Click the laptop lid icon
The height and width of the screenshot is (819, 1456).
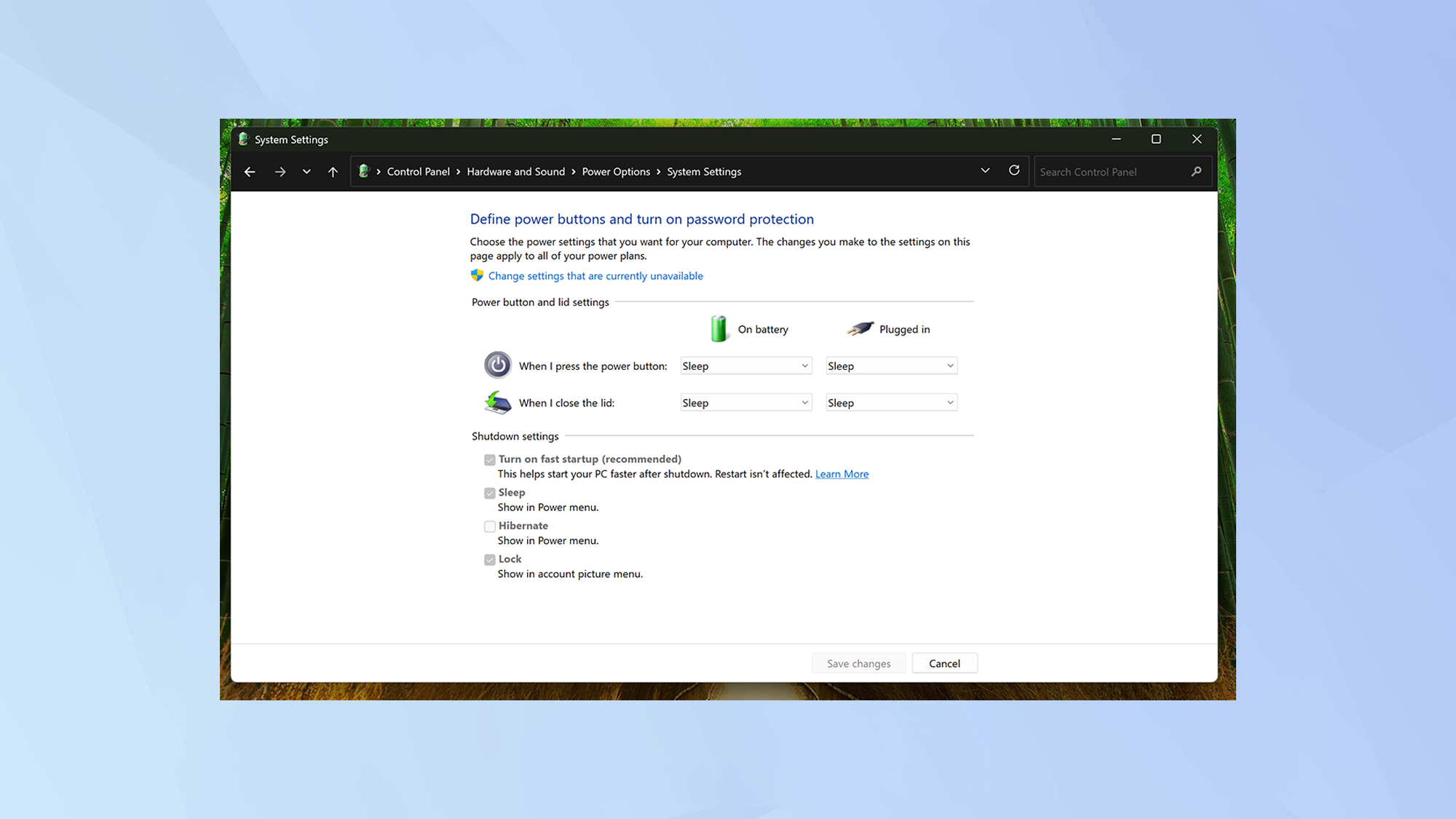498,403
